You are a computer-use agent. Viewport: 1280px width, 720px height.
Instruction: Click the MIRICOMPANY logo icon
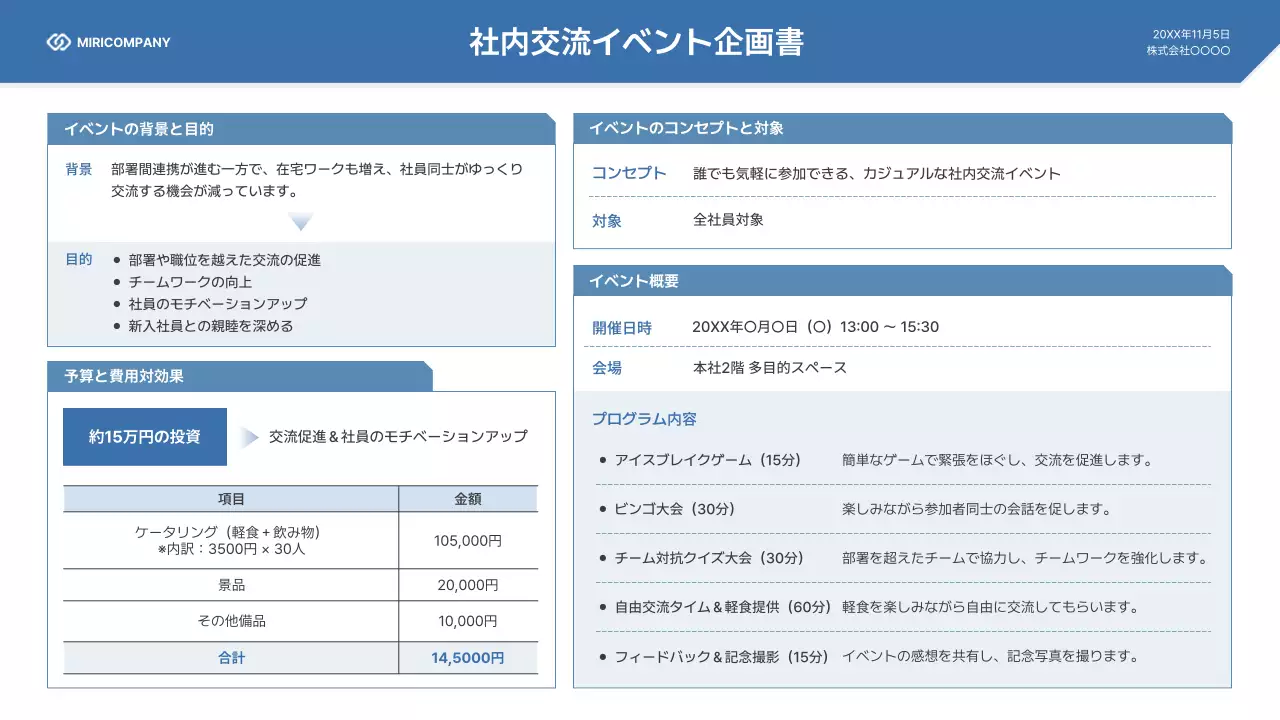point(58,41)
